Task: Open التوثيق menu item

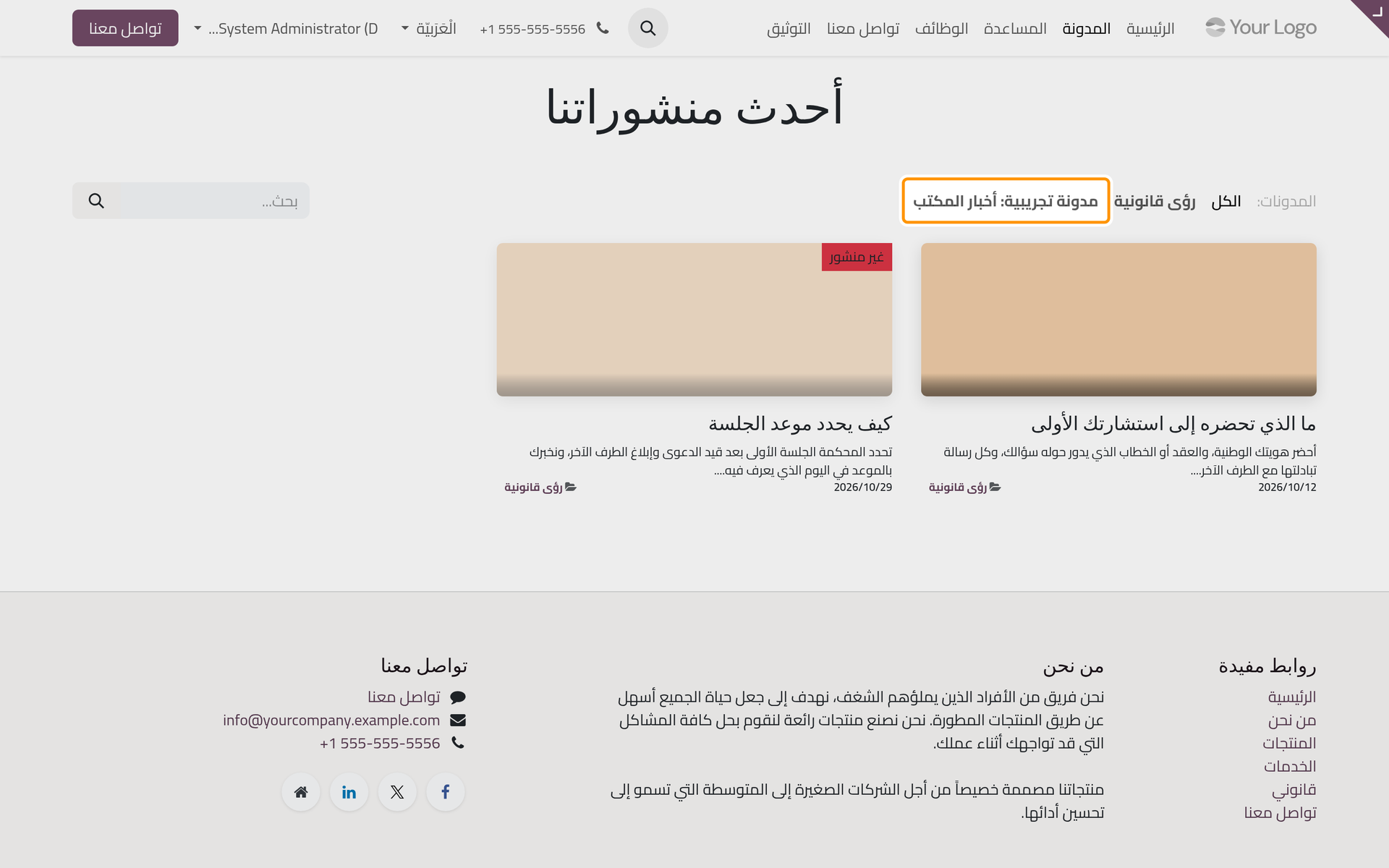Action: point(789,28)
